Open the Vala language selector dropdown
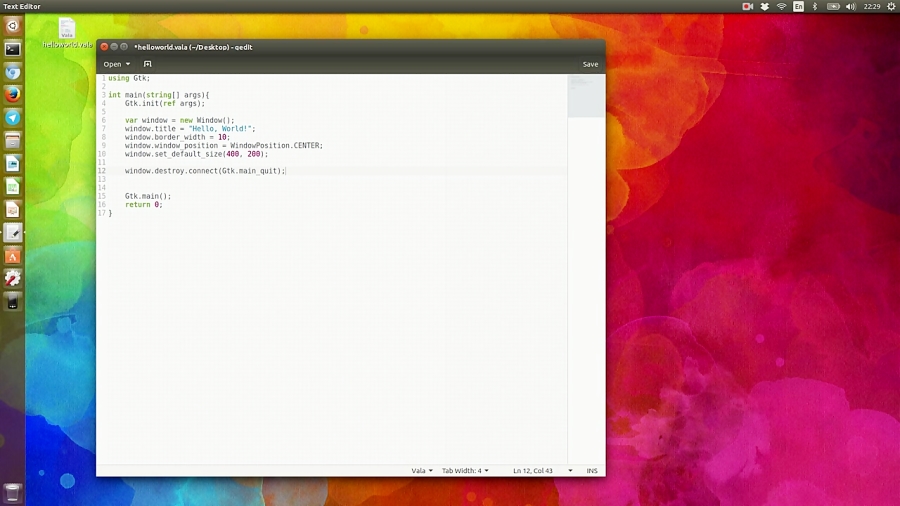The height and width of the screenshot is (506, 900). coord(422,470)
